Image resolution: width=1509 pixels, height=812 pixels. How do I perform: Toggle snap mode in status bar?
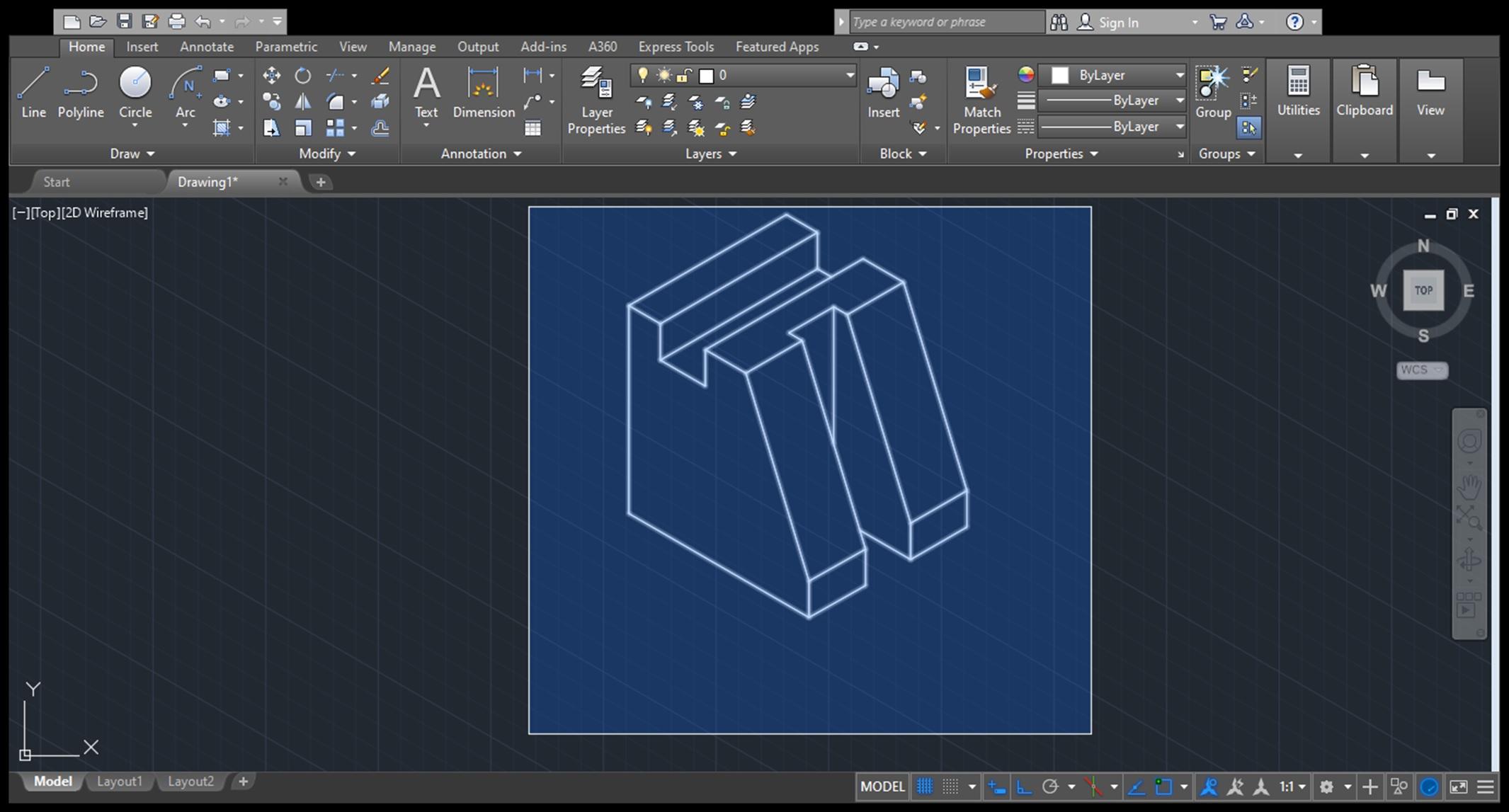click(950, 787)
